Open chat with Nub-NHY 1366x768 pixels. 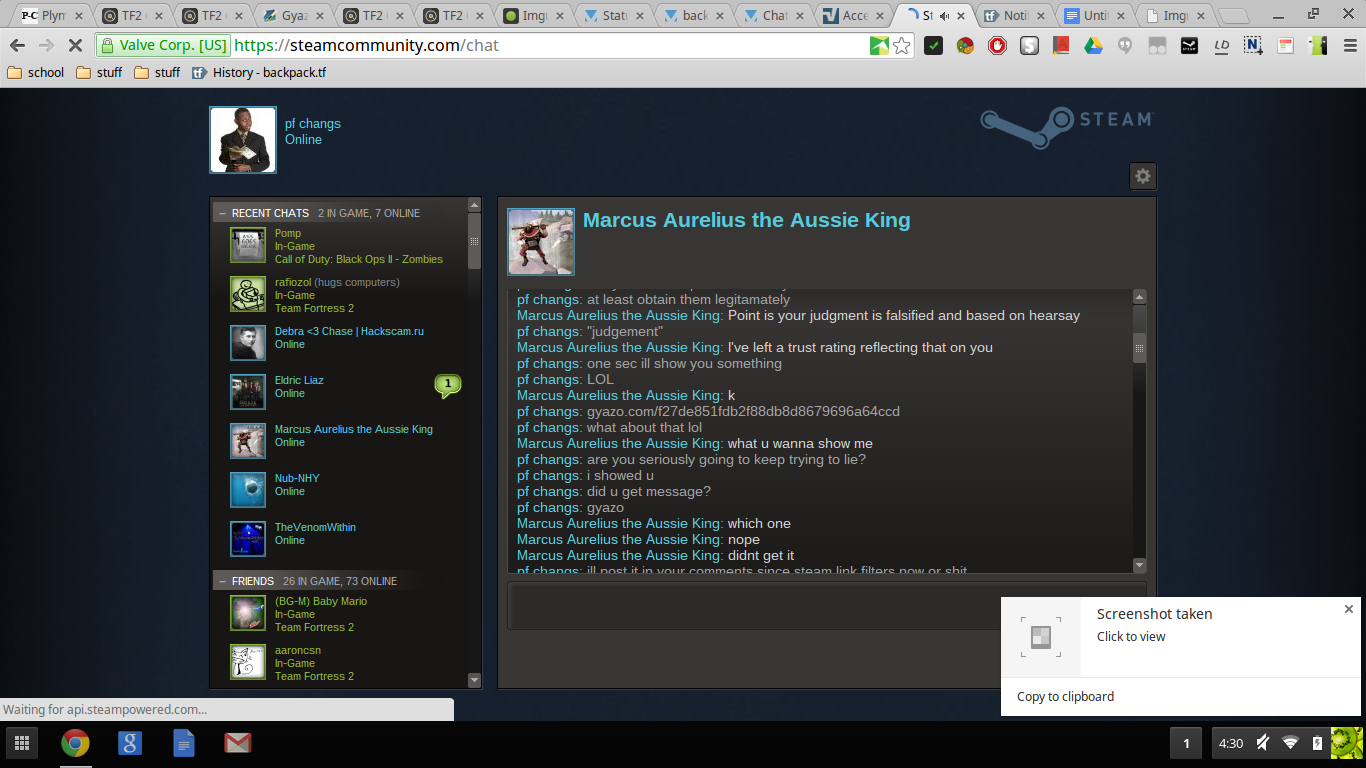297,478
